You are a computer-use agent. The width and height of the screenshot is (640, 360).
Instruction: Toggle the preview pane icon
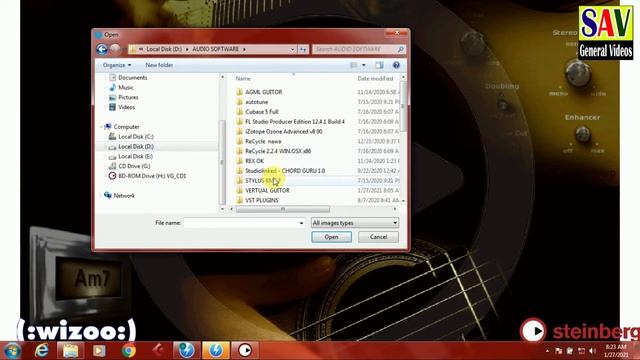(x=379, y=65)
